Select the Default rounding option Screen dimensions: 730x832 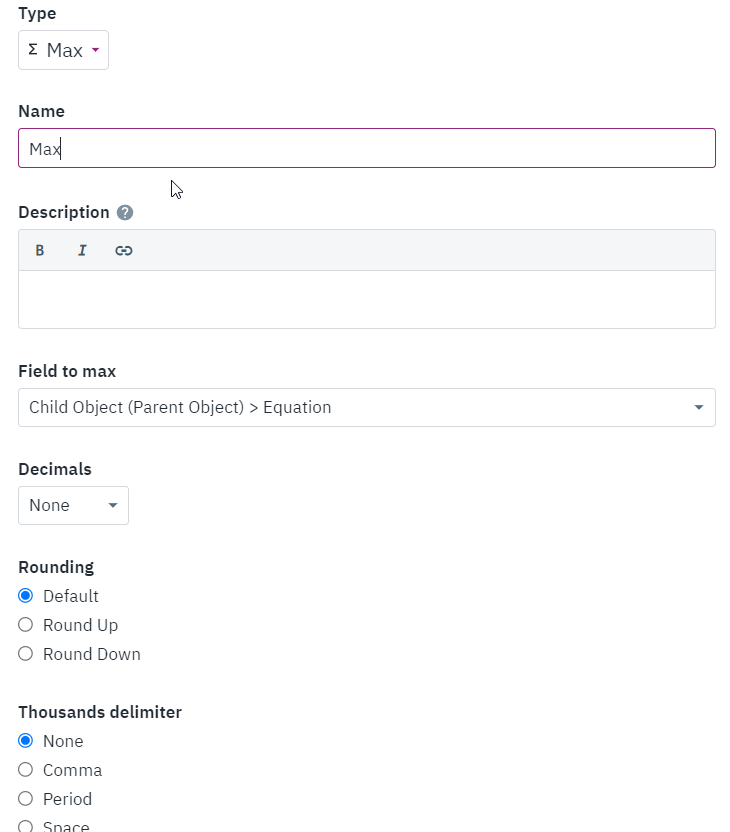tap(26, 596)
